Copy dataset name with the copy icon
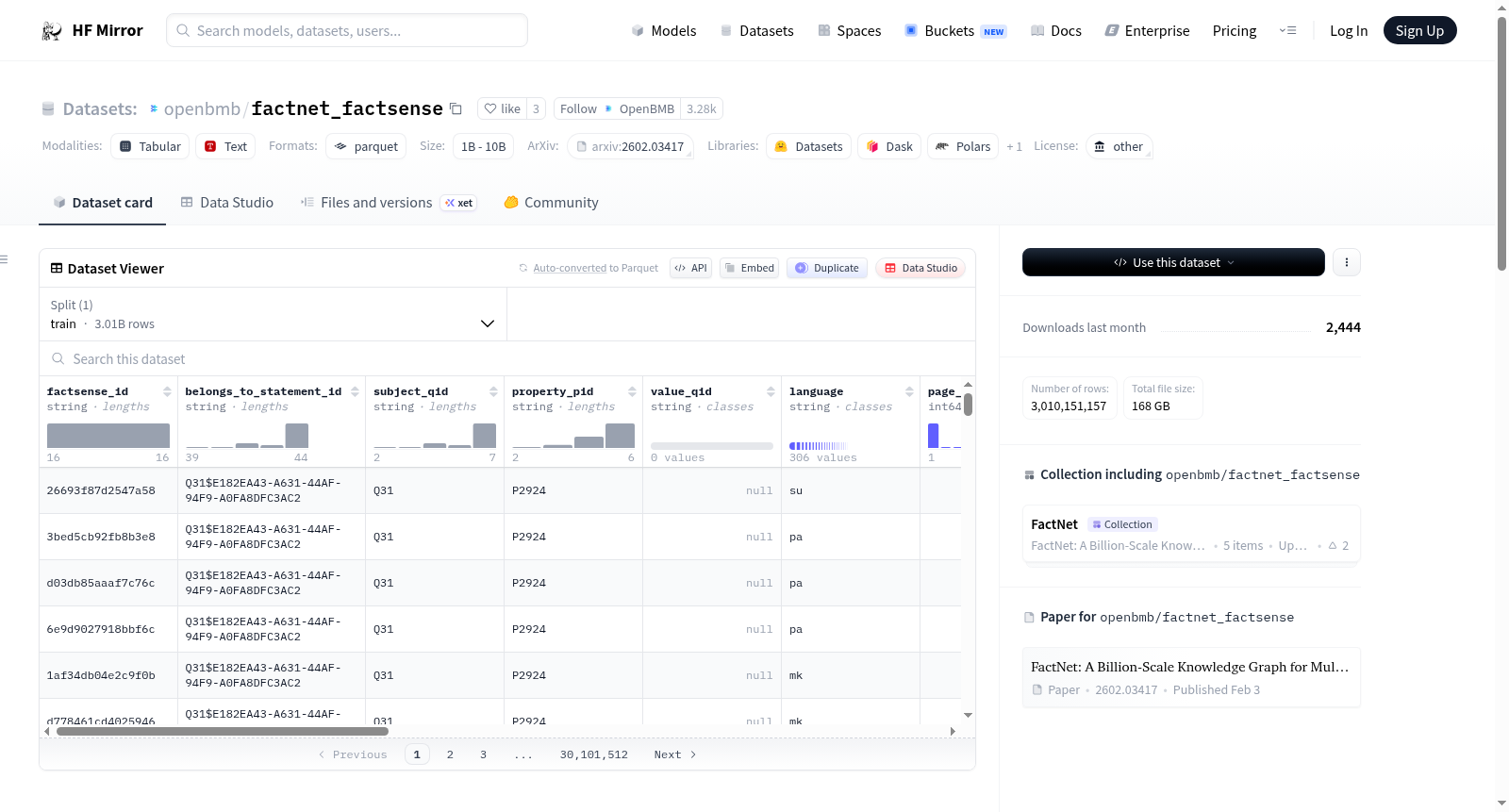This screenshot has width=1509, height=812. point(456,108)
